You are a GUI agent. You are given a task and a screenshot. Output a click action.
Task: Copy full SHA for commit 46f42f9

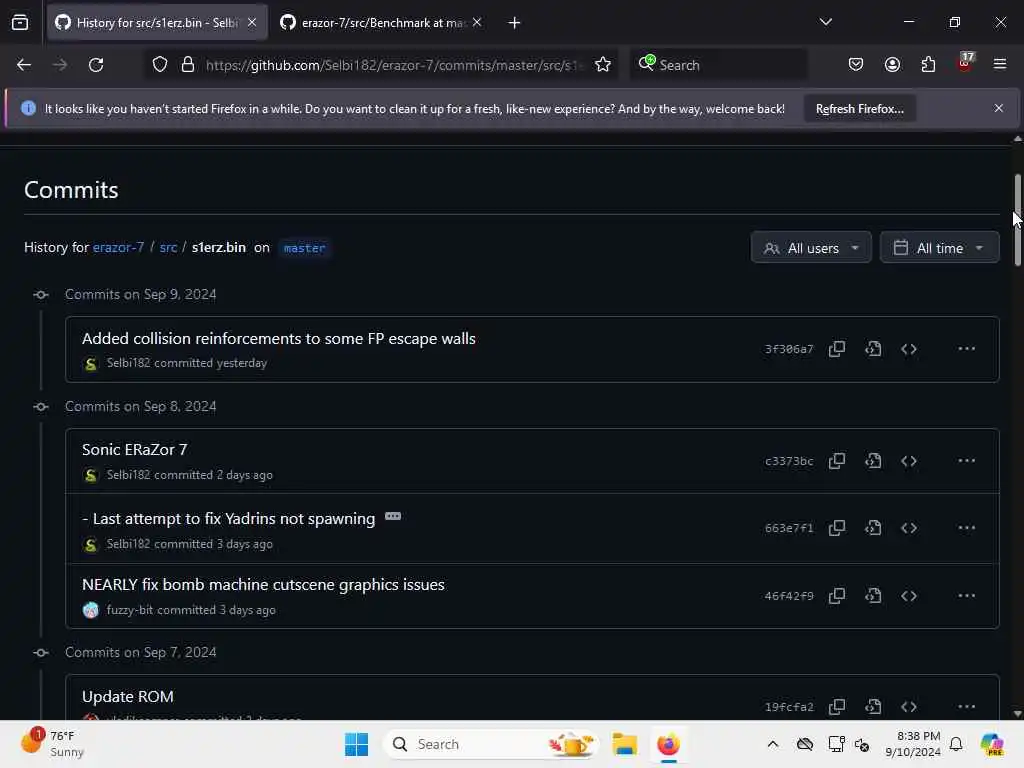click(837, 596)
